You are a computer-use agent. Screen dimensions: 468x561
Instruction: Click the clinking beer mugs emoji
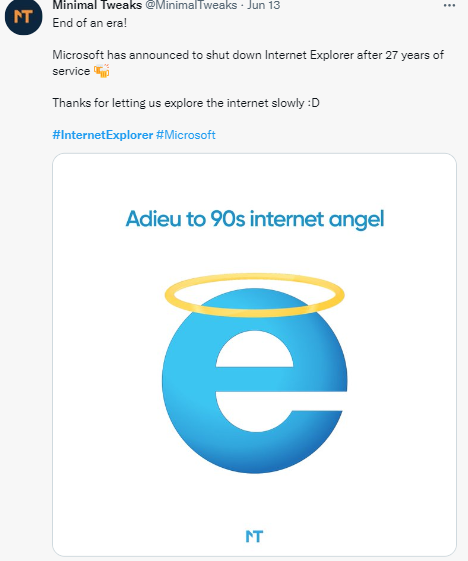[102, 71]
